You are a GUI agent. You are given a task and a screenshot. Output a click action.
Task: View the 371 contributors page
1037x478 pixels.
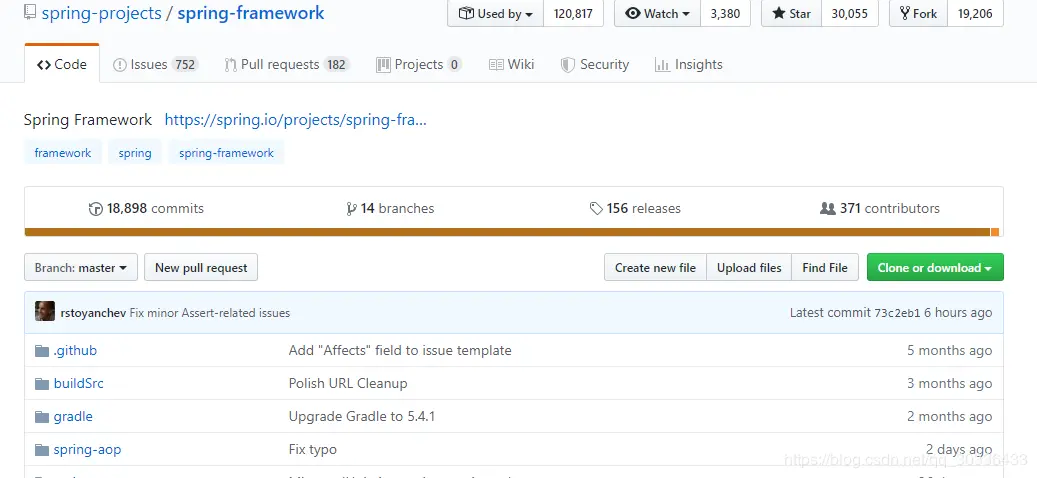tap(880, 208)
